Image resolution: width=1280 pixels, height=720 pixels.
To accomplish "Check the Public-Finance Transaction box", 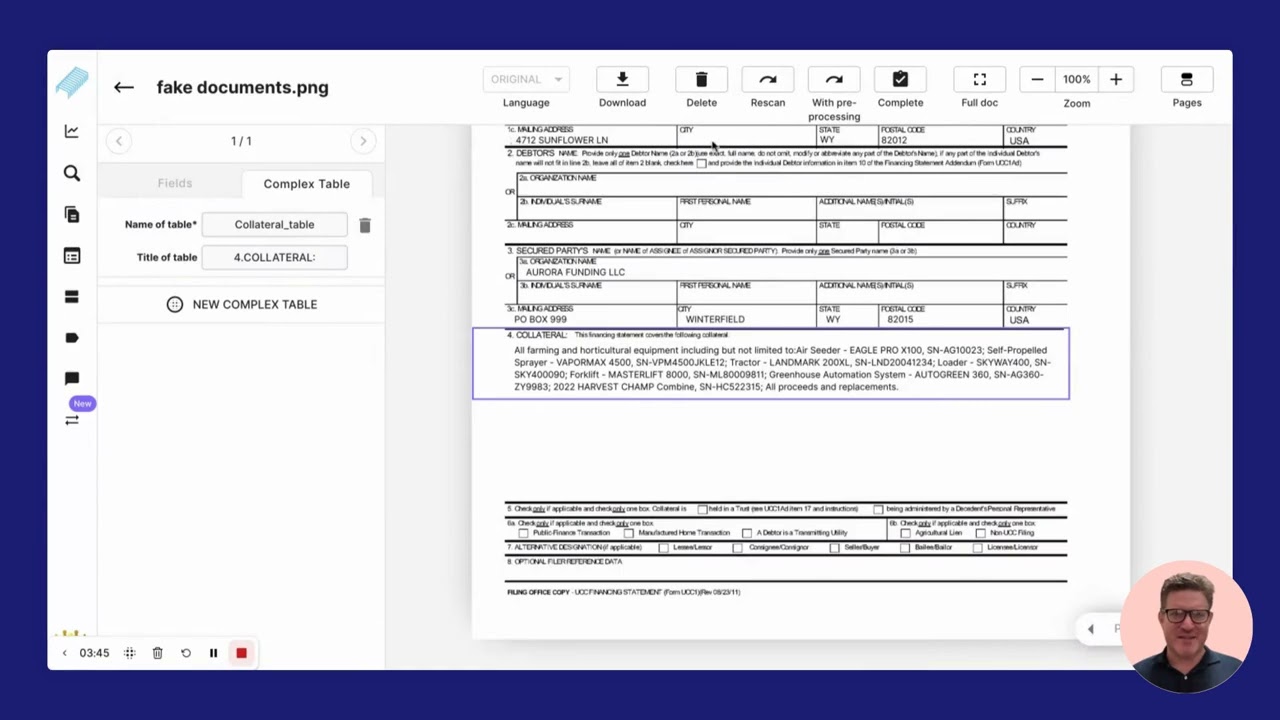I will tap(523, 533).
